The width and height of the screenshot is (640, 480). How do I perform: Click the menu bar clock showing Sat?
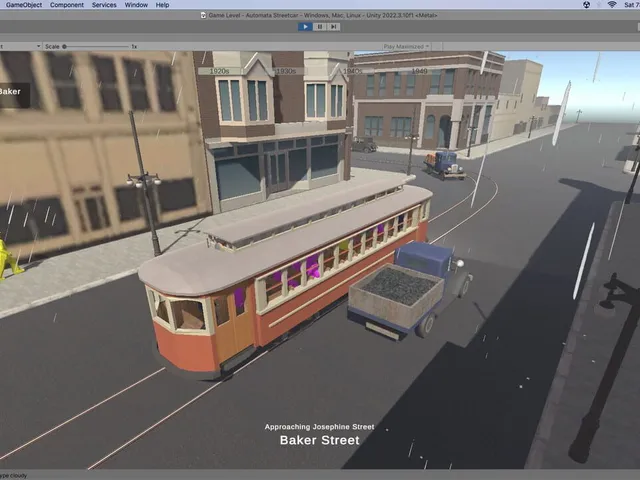pyautogui.click(x=632, y=5)
